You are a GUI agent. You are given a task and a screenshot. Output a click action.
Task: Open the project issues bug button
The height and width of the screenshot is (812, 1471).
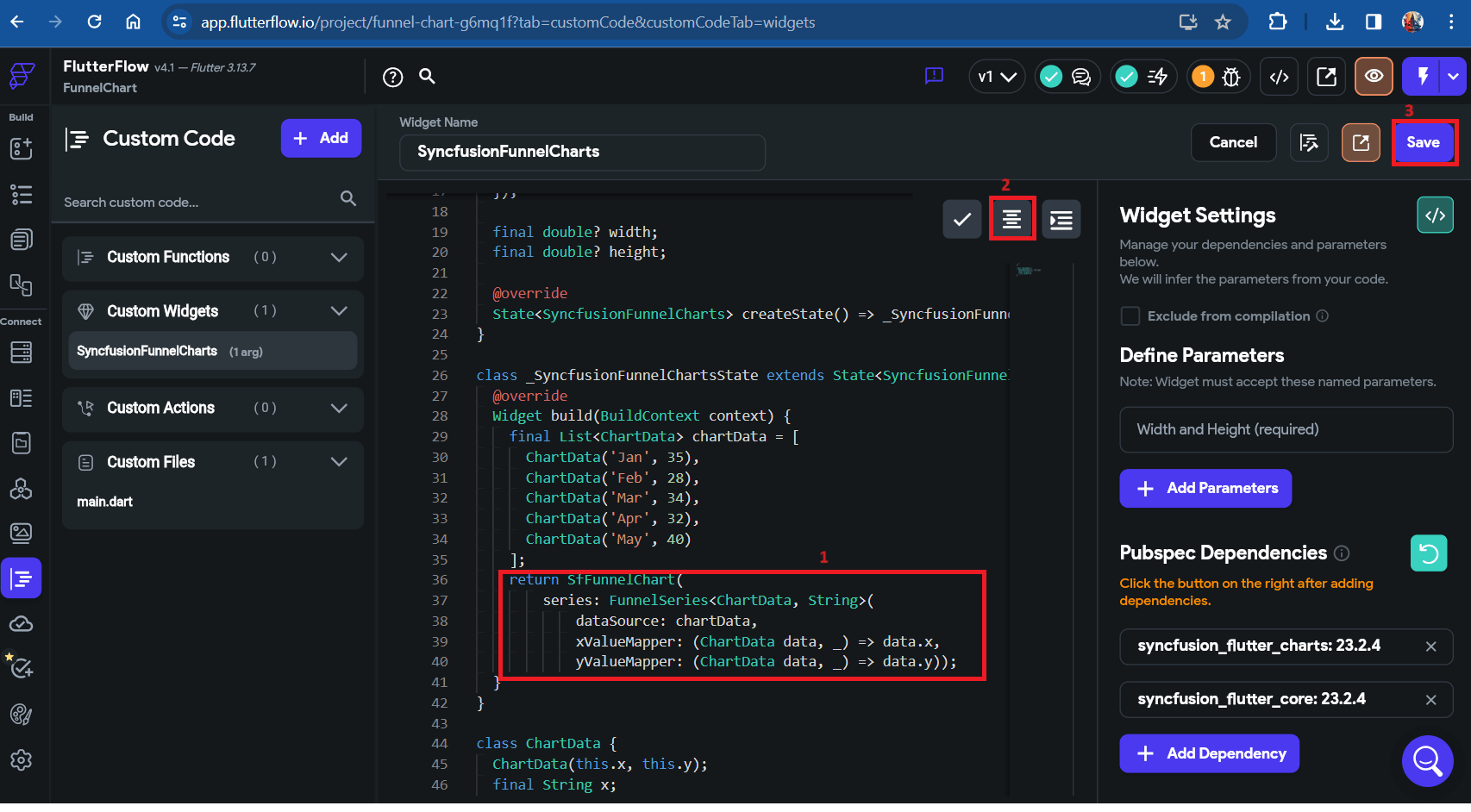coord(1217,77)
